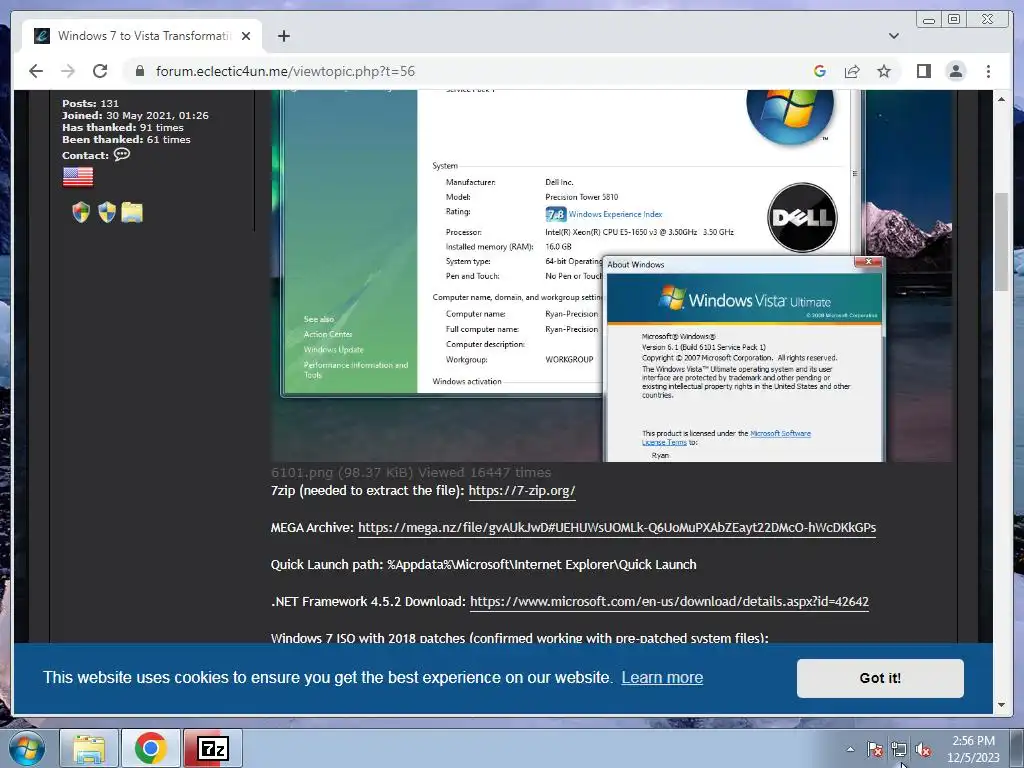Switch to Chrome in the taskbar
Viewport: 1024px width, 768px height.
point(151,748)
